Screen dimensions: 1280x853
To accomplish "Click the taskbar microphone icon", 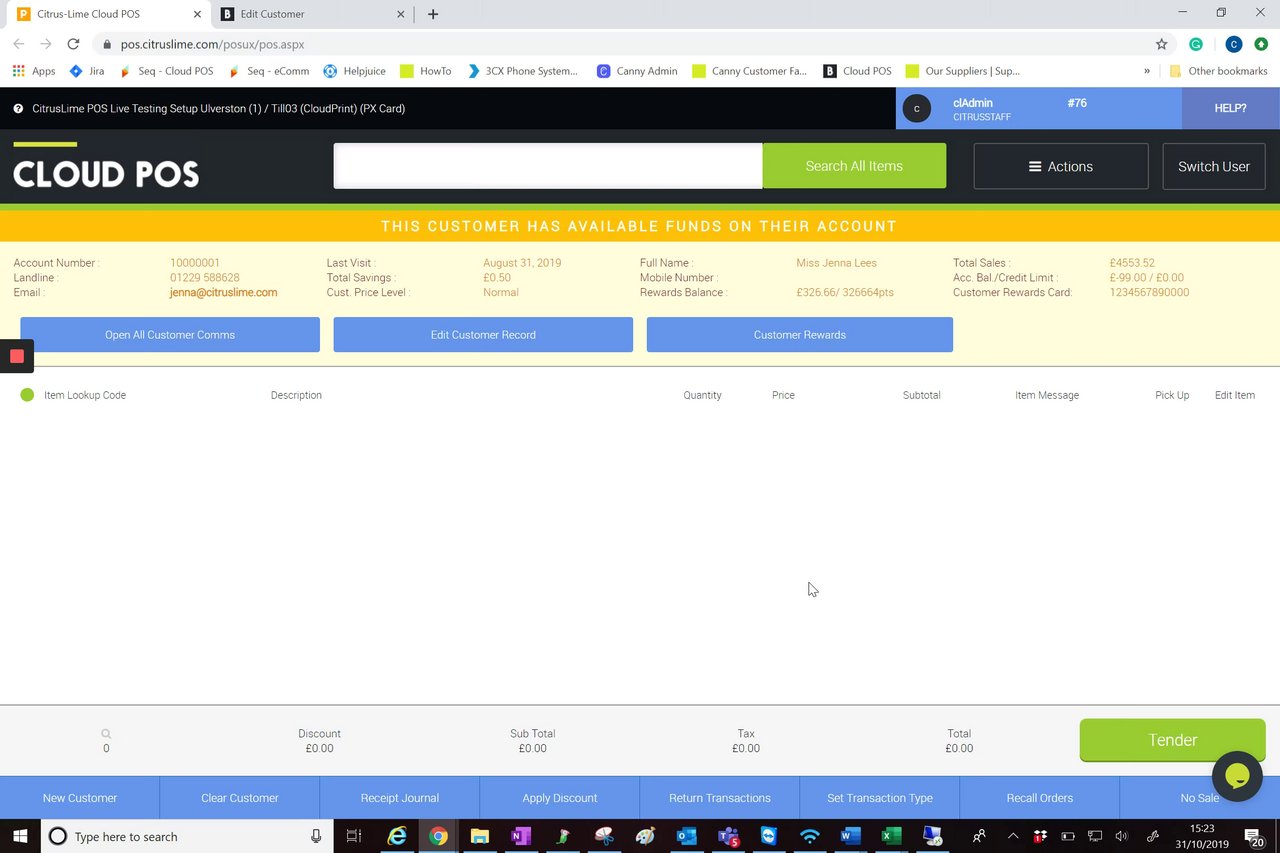I will pyautogui.click(x=316, y=836).
